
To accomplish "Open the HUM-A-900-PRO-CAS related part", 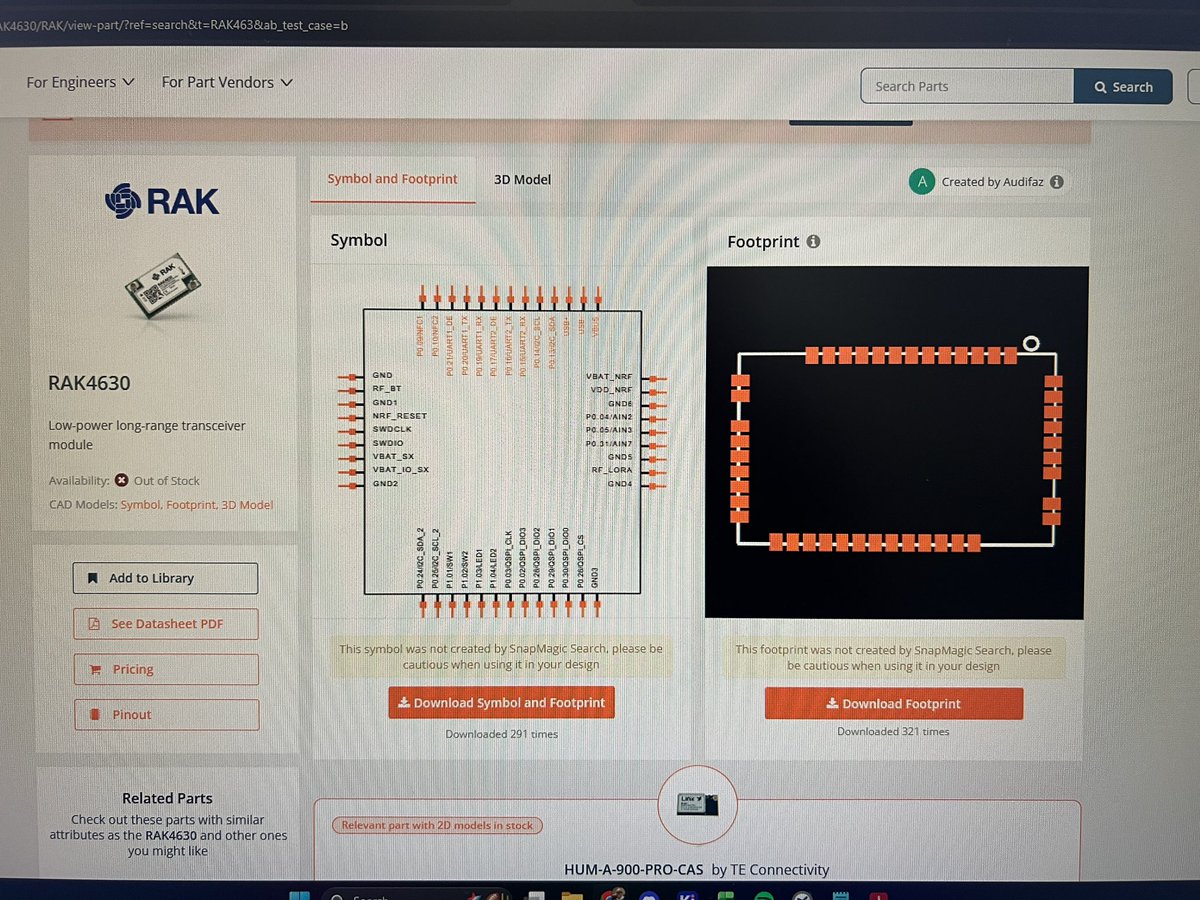I will (634, 870).
